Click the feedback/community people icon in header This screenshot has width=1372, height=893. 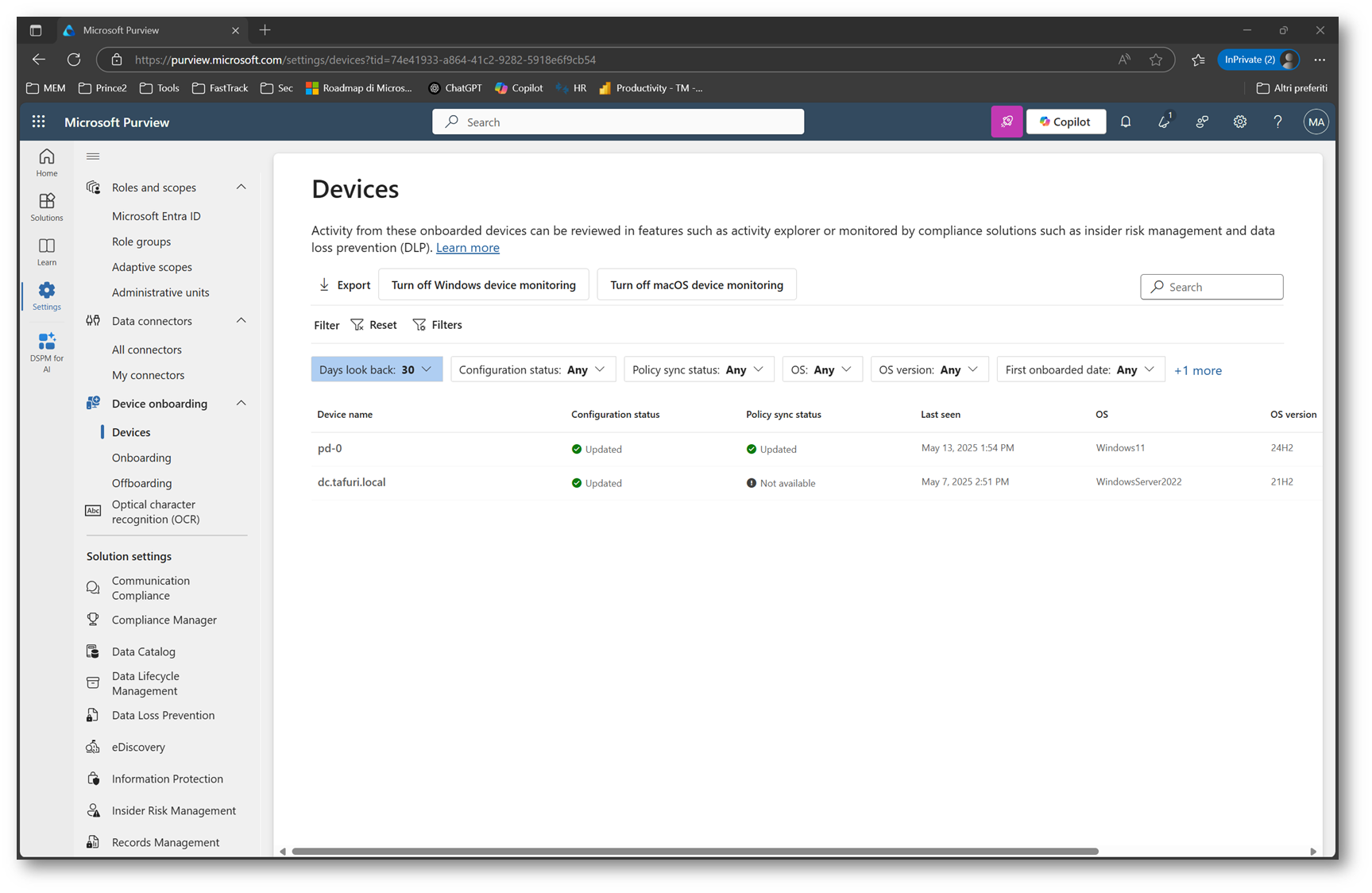pos(1202,122)
